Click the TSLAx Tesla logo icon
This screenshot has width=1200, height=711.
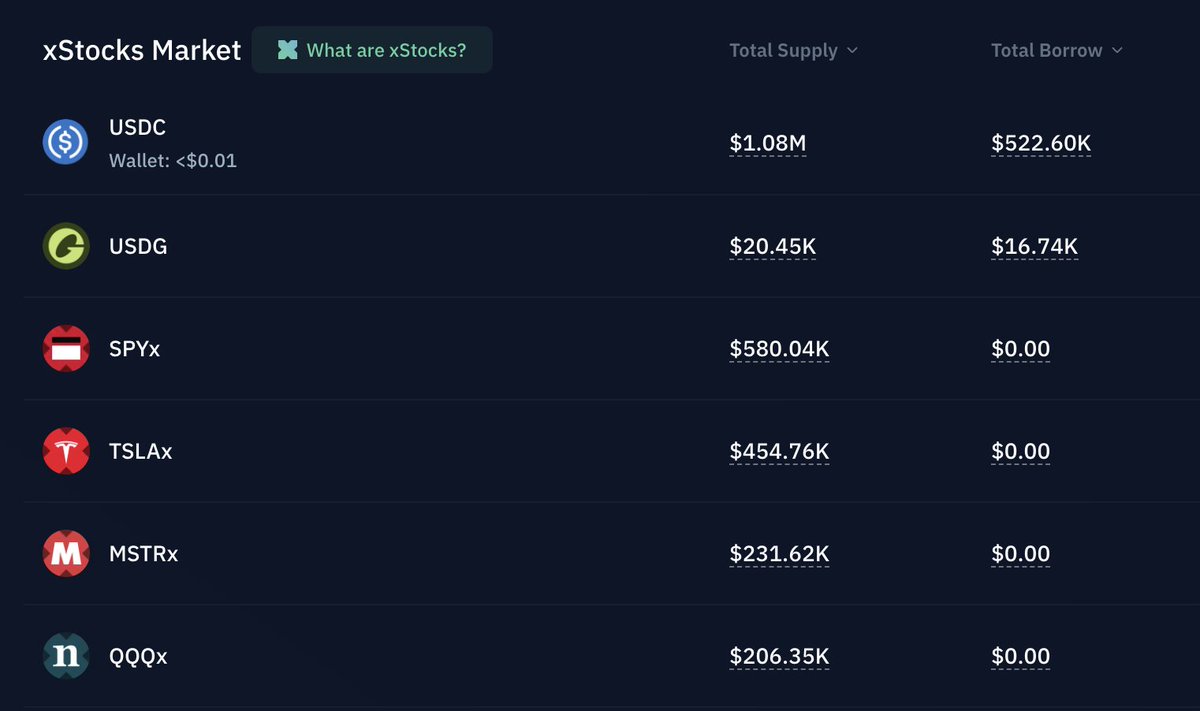tap(66, 451)
